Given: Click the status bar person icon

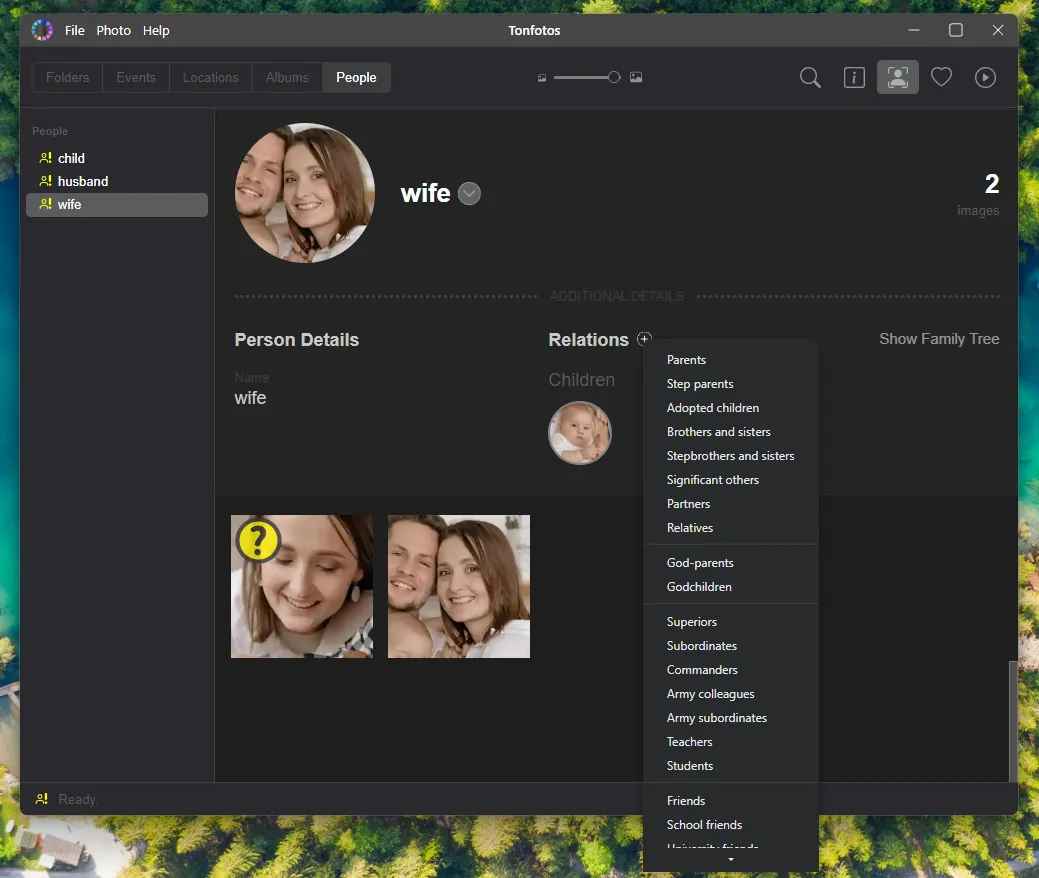Looking at the screenshot, I should point(42,798).
